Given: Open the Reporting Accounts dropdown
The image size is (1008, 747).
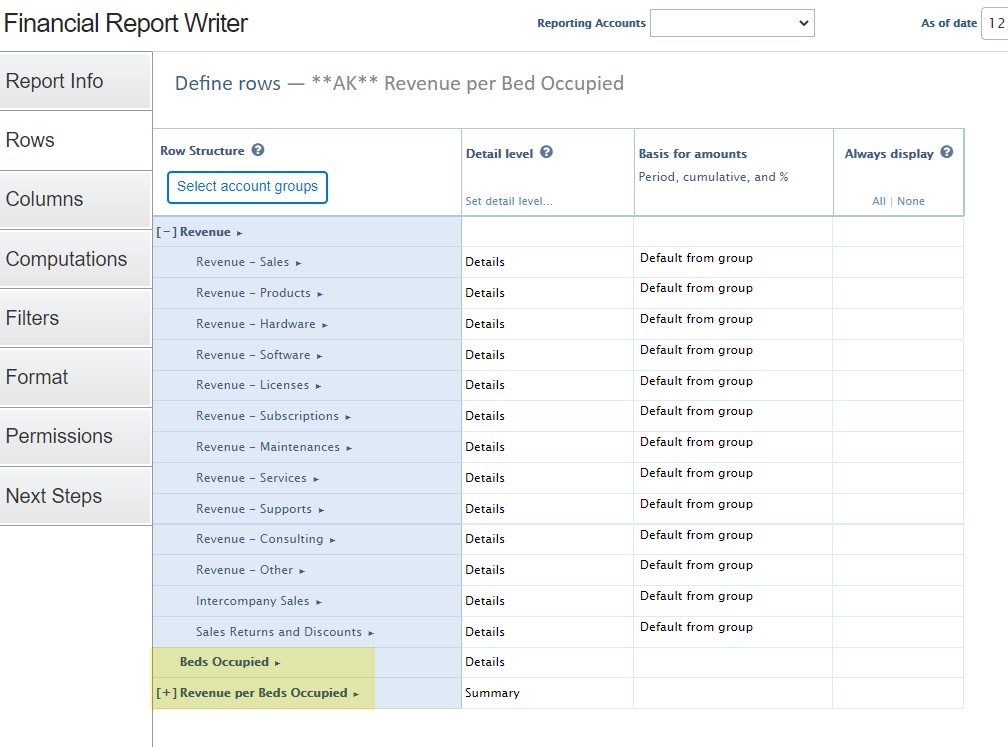Looking at the screenshot, I should [732, 23].
